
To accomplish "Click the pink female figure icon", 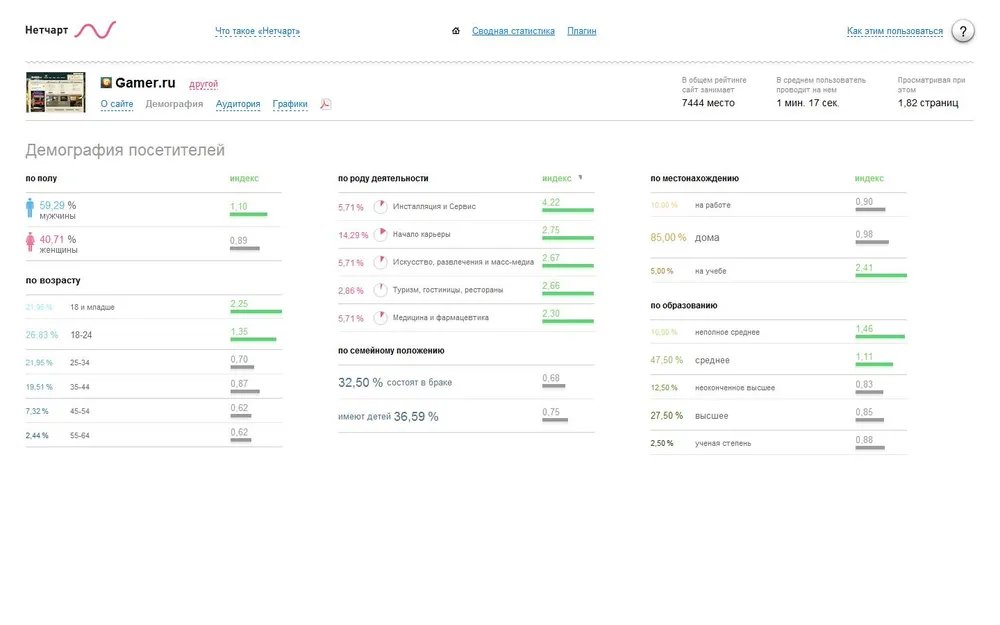I will pyautogui.click(x=30, y=243).
